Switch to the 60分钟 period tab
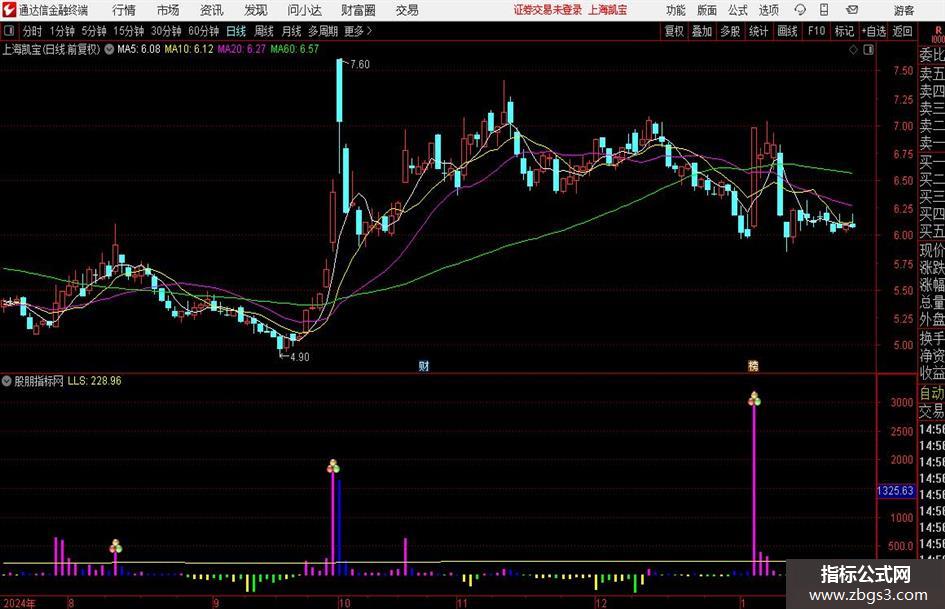The width and height of the screenshot is (945, 609). 203,31
